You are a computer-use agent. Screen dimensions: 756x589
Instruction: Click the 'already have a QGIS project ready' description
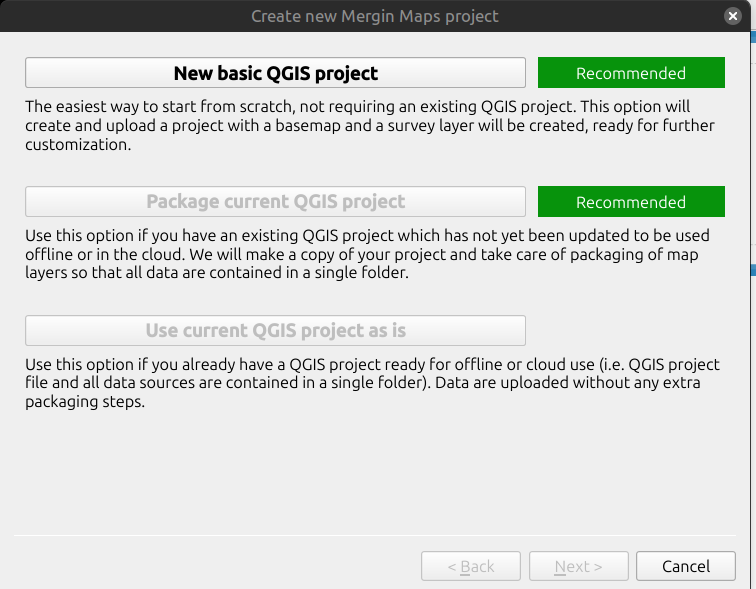pyautogui.click(x=372, y=383)
